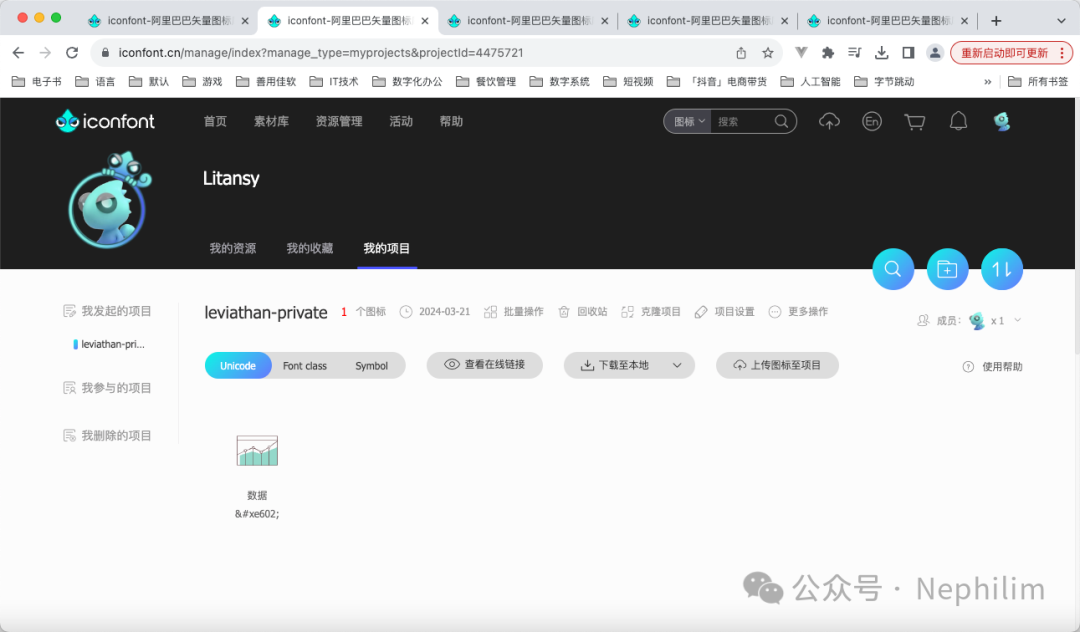This screenshot has height=632, width=1080.
Task: Open 批量操作 batch operations
Action: click(514, 312)
